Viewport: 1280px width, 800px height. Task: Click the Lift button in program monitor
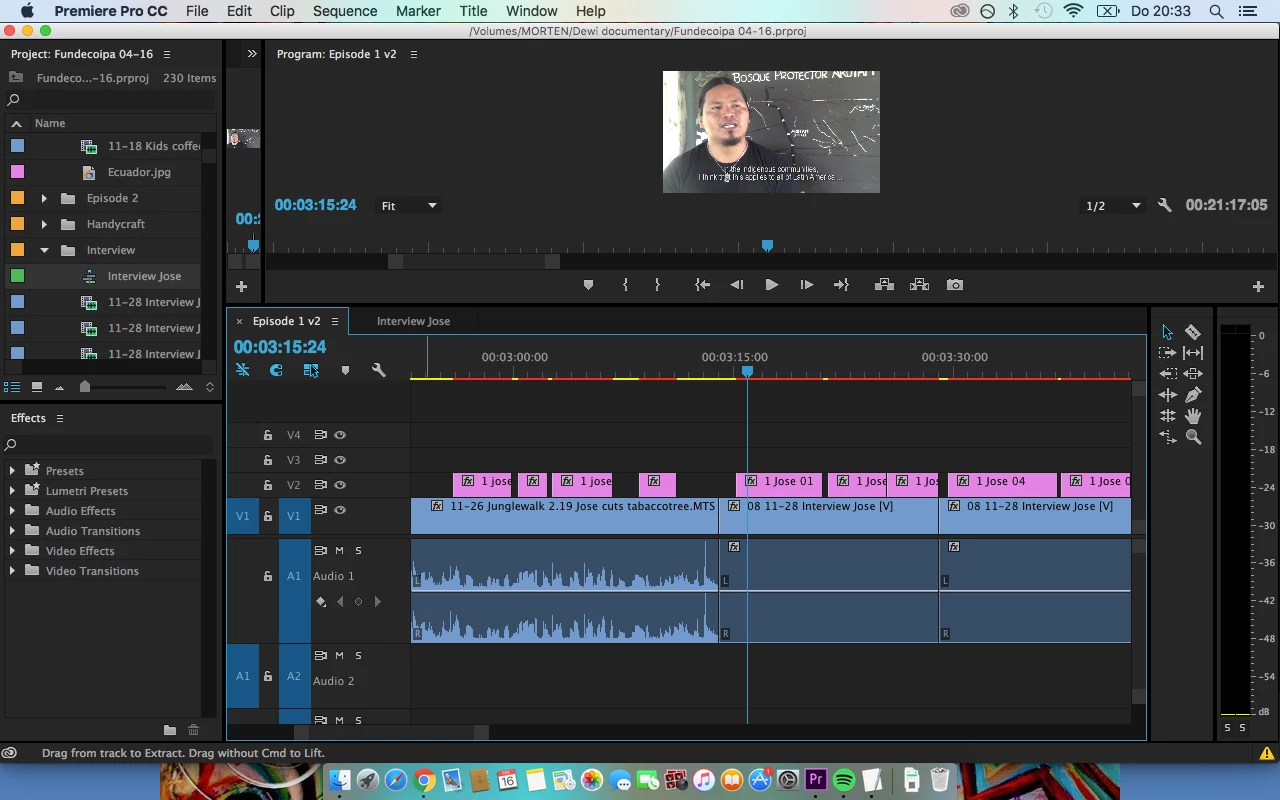point(884,285)
